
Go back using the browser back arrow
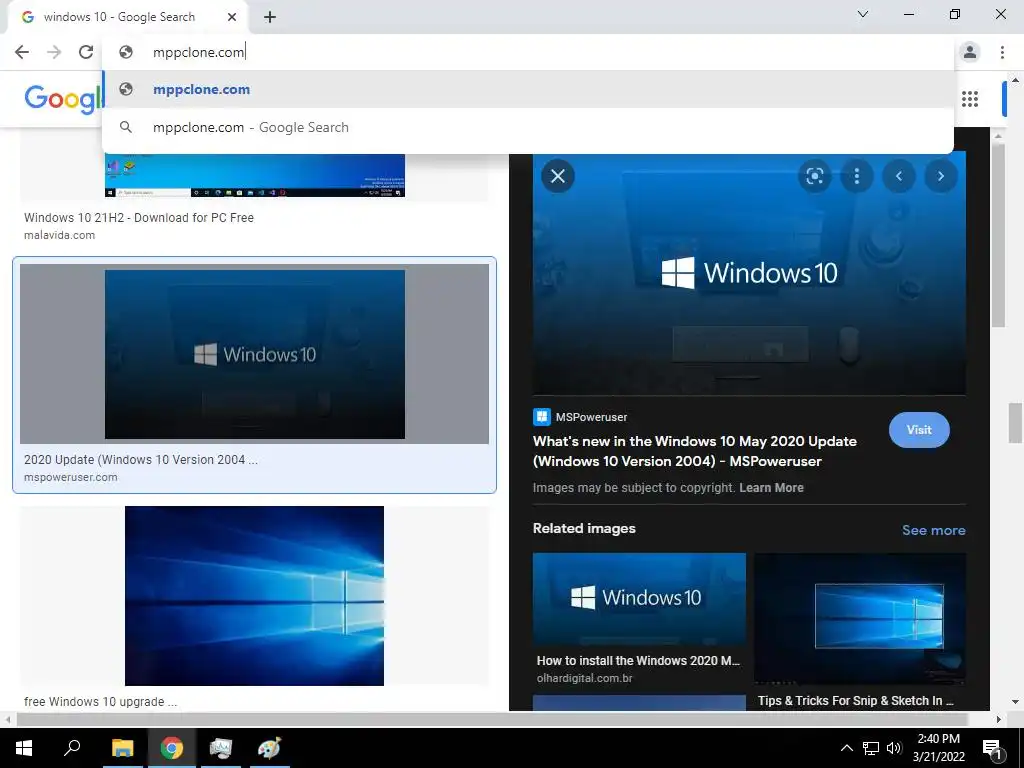pyautogui.click(x=22, y=52)
